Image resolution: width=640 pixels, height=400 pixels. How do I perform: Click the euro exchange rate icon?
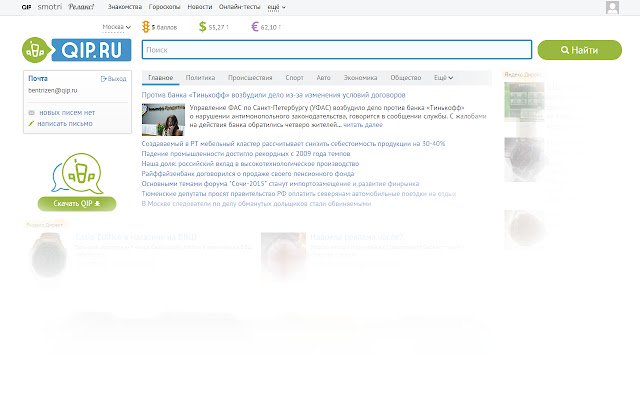[x=255, y=27]
